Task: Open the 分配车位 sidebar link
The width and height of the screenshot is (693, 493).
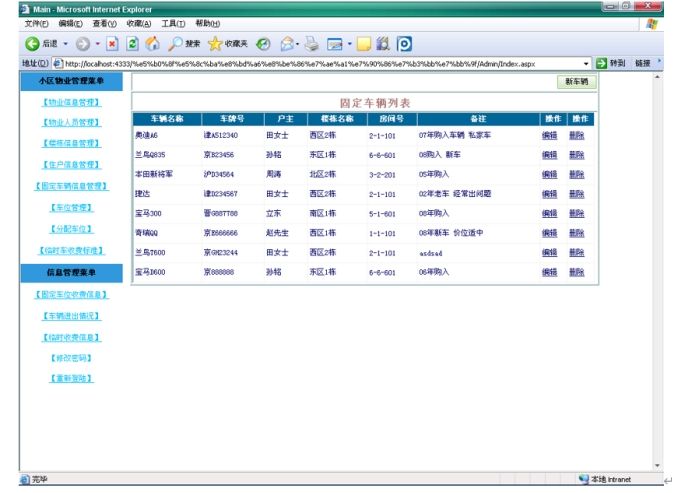Action: [x=71, y=229]
